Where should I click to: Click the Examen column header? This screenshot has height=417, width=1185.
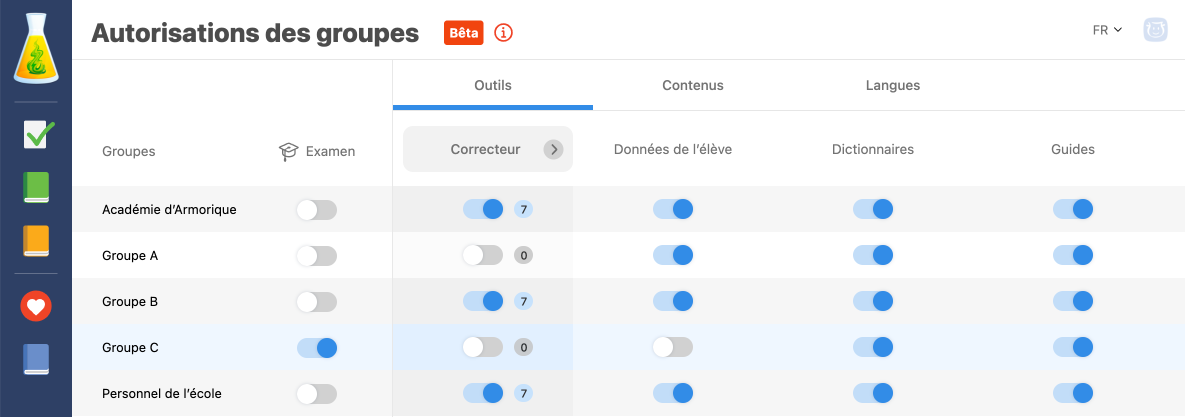pos(317,151)
